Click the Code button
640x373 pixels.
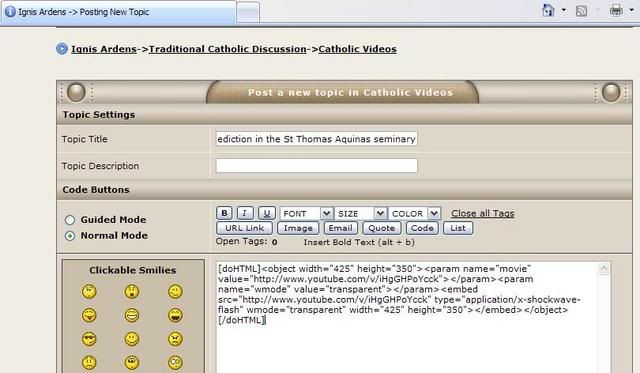pos(422,228)
